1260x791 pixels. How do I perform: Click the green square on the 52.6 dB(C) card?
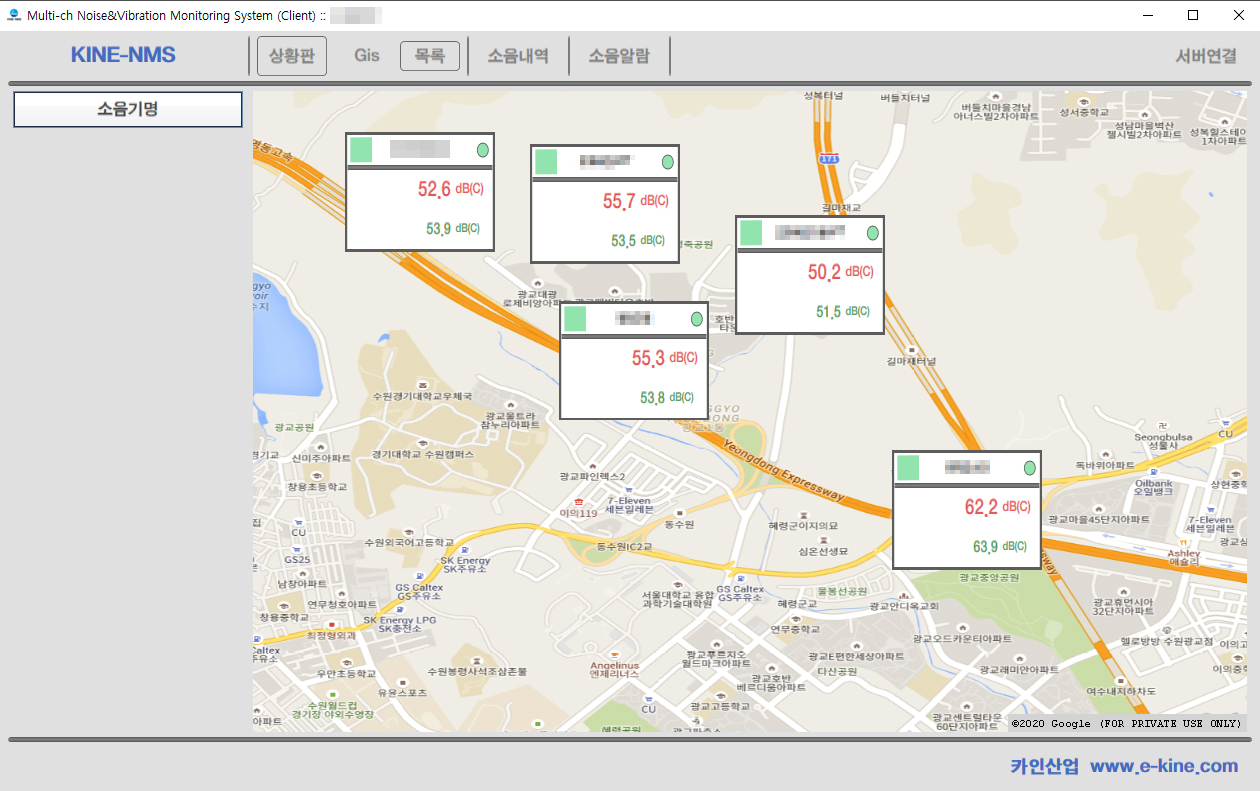pyautogui.click(x=361, y=150)
